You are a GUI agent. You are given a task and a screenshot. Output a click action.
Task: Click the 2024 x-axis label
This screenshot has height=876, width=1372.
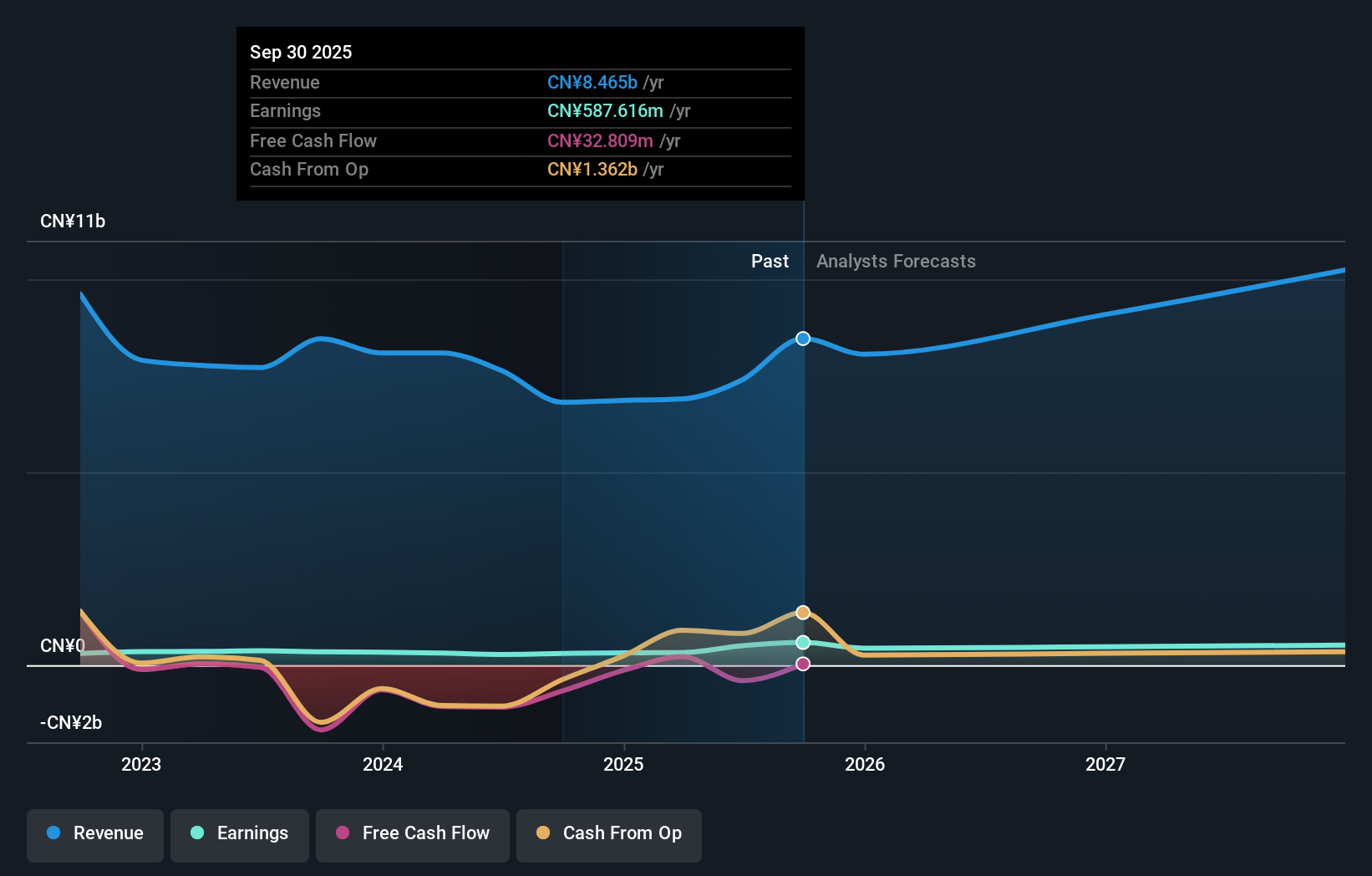pos(383,764)
